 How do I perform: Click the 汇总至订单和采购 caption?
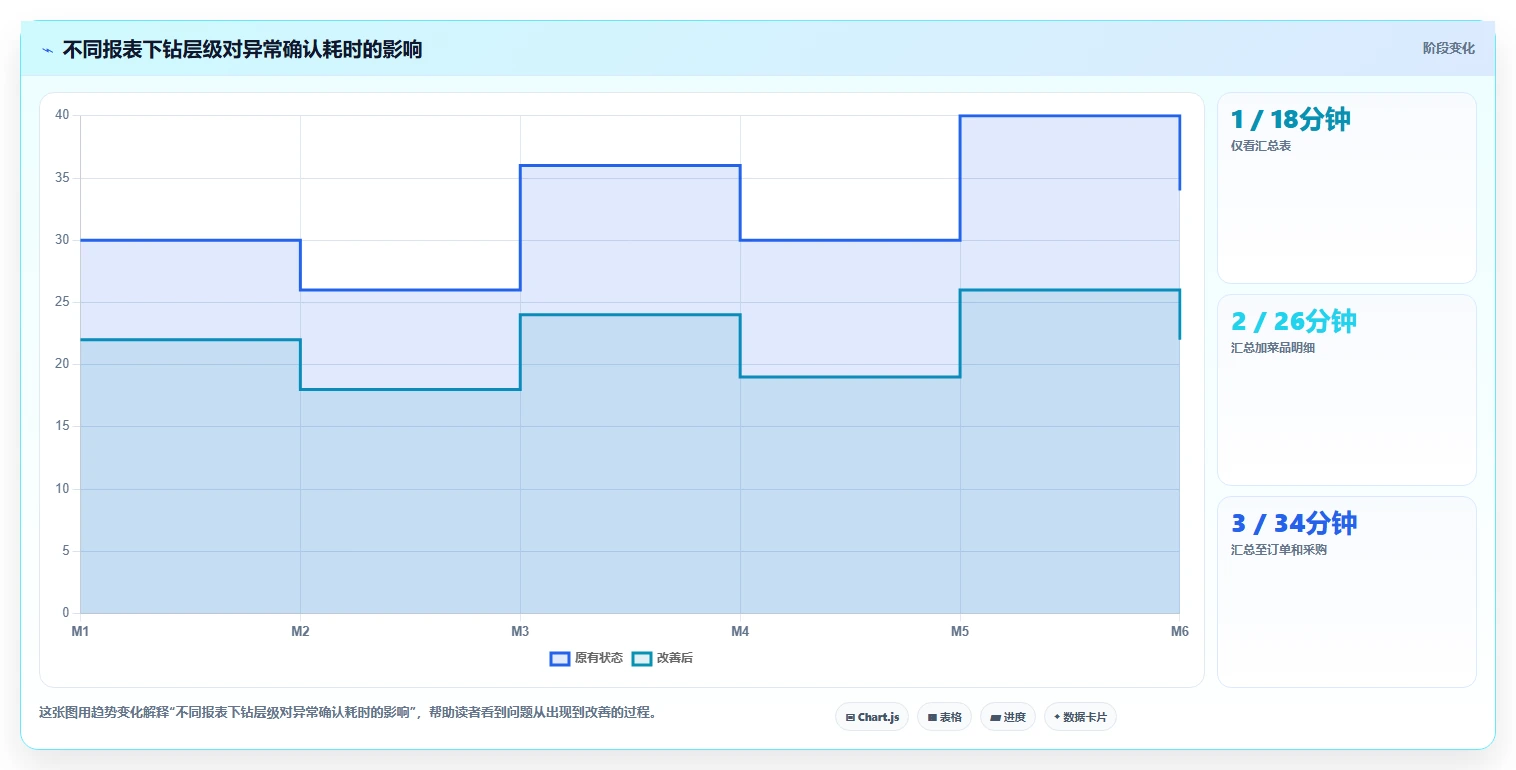click(1279, 550)
